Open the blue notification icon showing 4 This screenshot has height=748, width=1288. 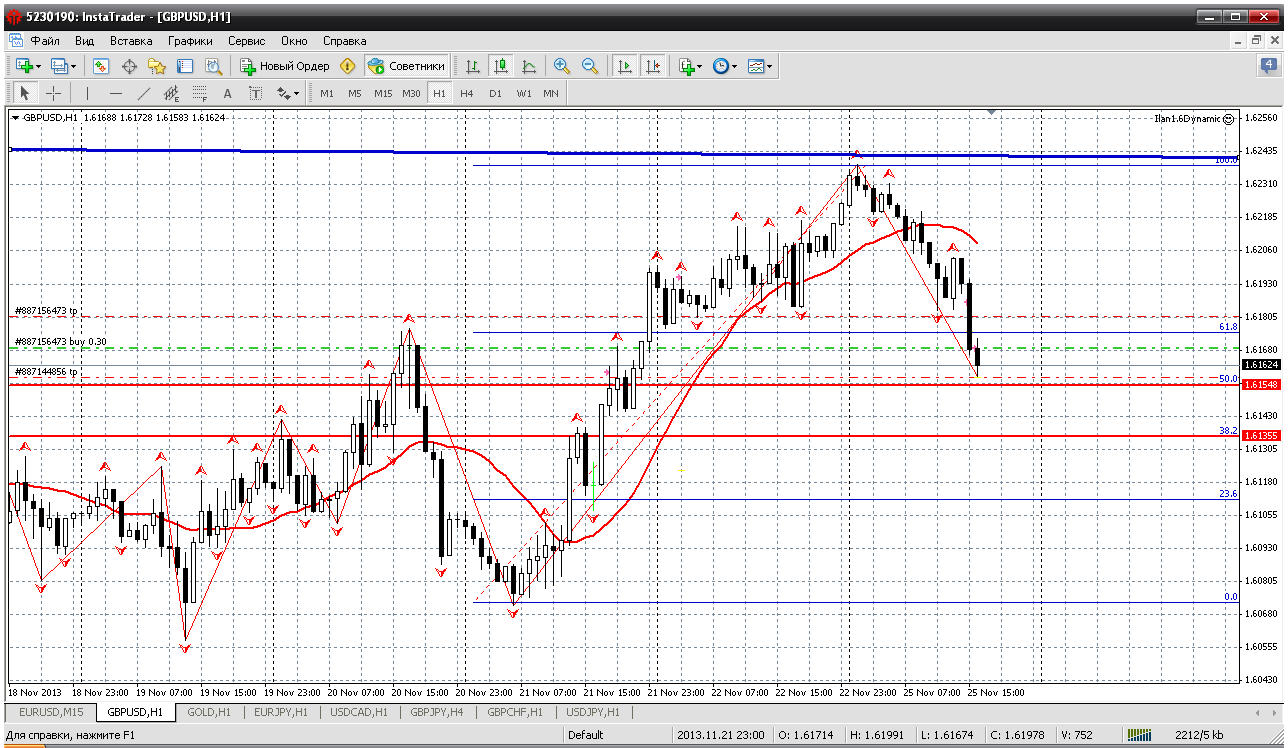[x=1268, y=66]
